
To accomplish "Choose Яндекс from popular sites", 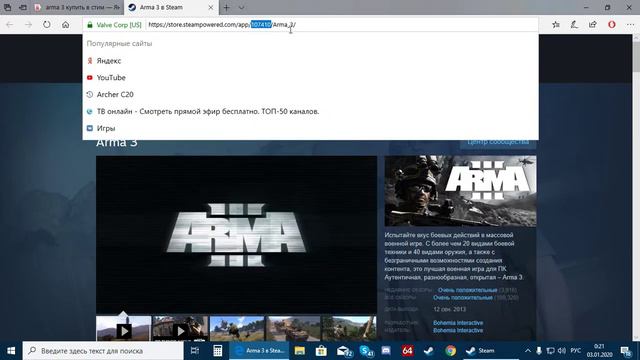I will [310, 60].
